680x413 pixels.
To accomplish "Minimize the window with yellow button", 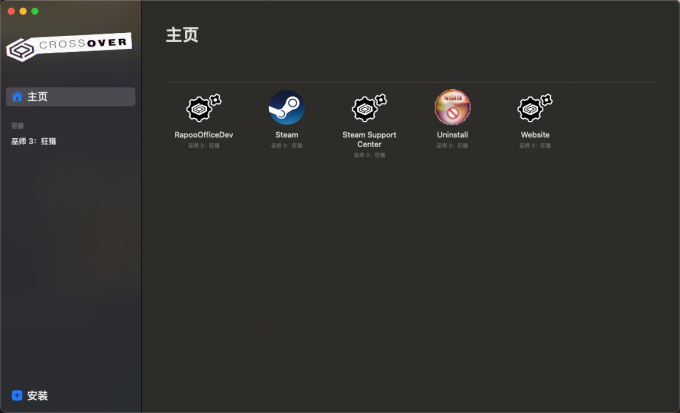I will point(23,11).
